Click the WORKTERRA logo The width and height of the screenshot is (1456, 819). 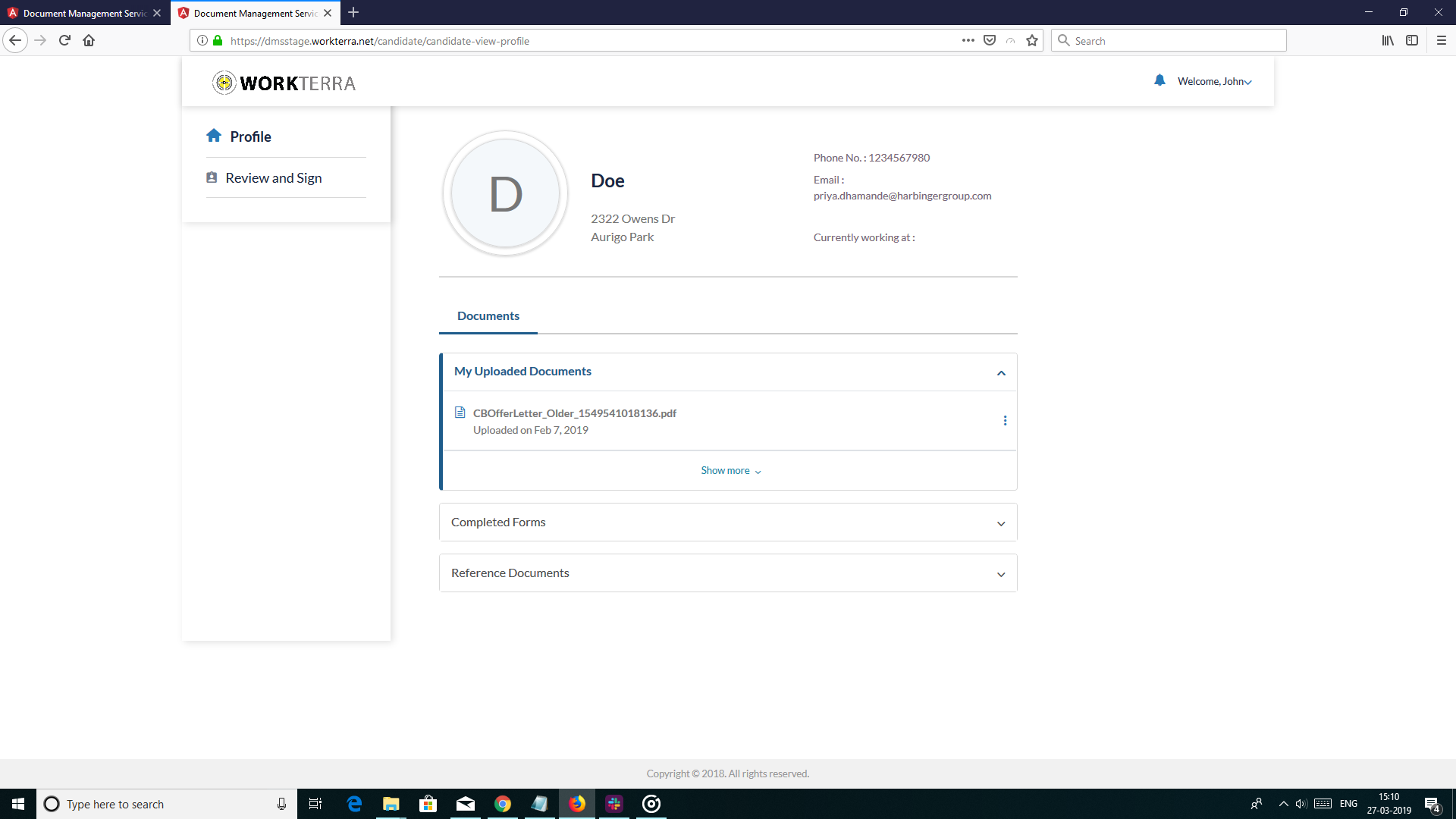click(284, 83)
